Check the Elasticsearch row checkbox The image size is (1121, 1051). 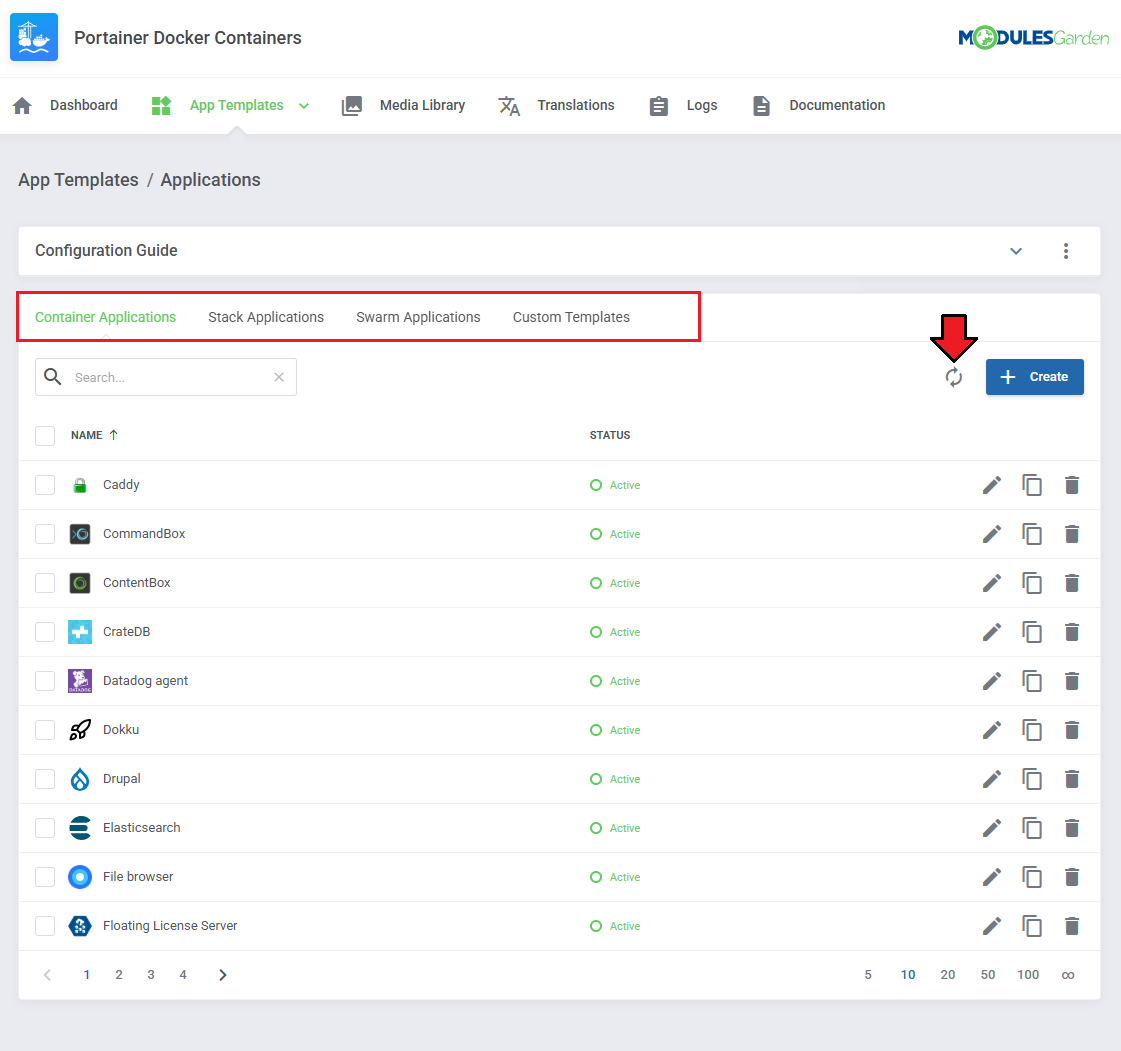(45, 828)
